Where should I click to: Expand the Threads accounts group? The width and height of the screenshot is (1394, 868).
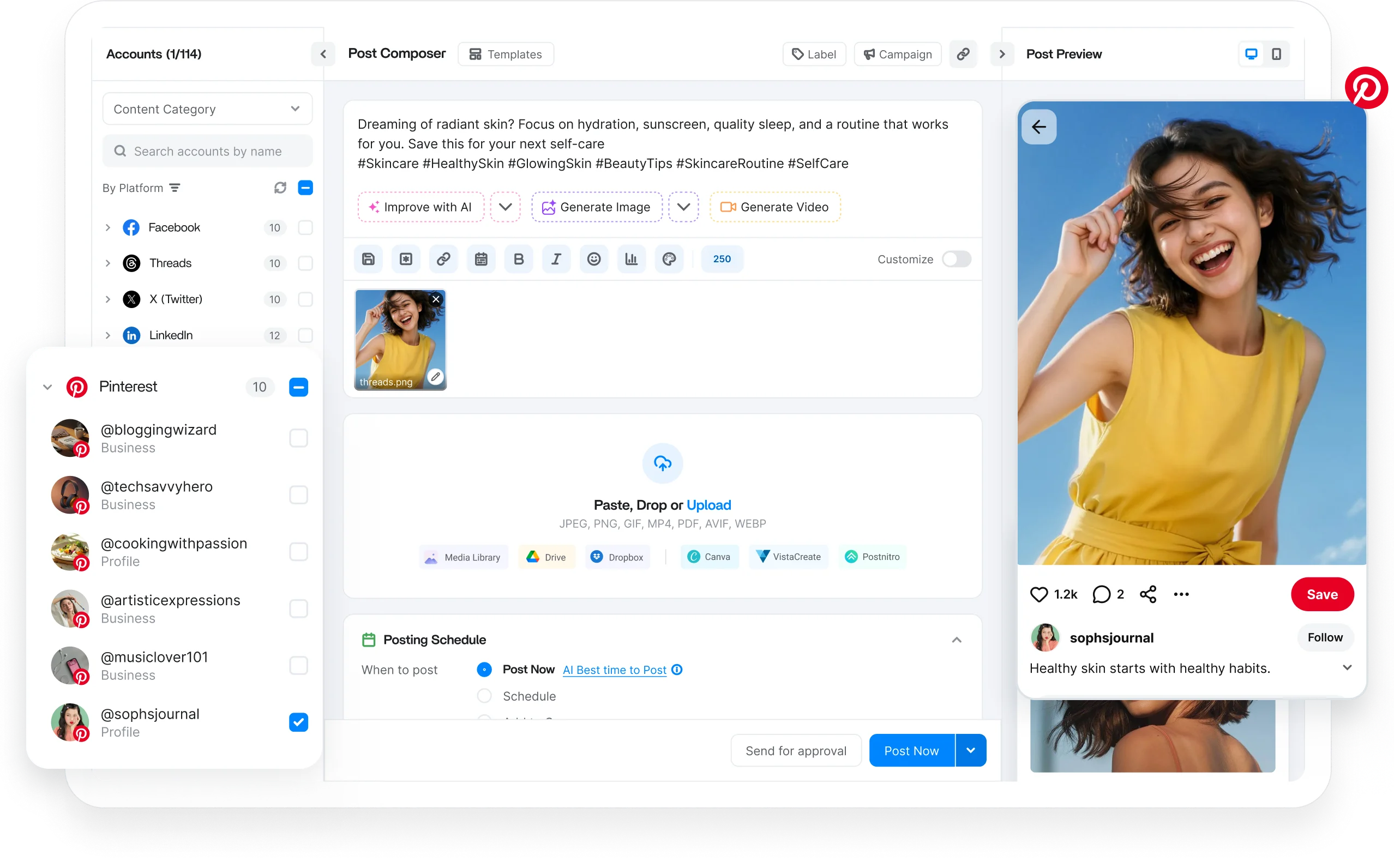pyautogui.click(x=107, y=263)
